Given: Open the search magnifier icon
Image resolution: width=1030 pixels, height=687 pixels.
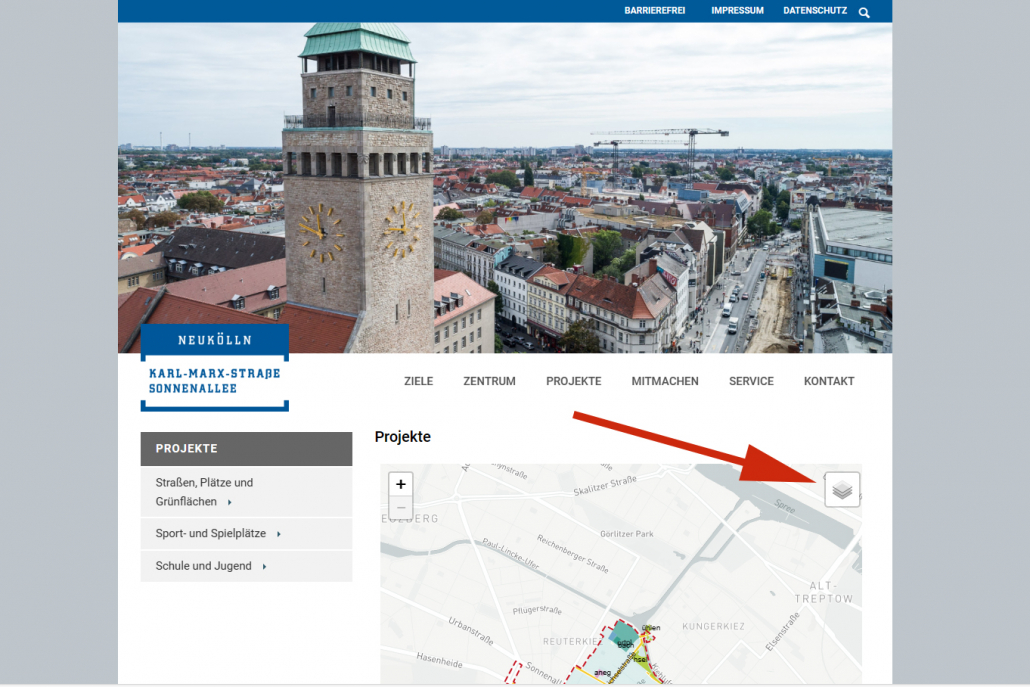Looking at the screenshot, I should click(x=864, y=12).
